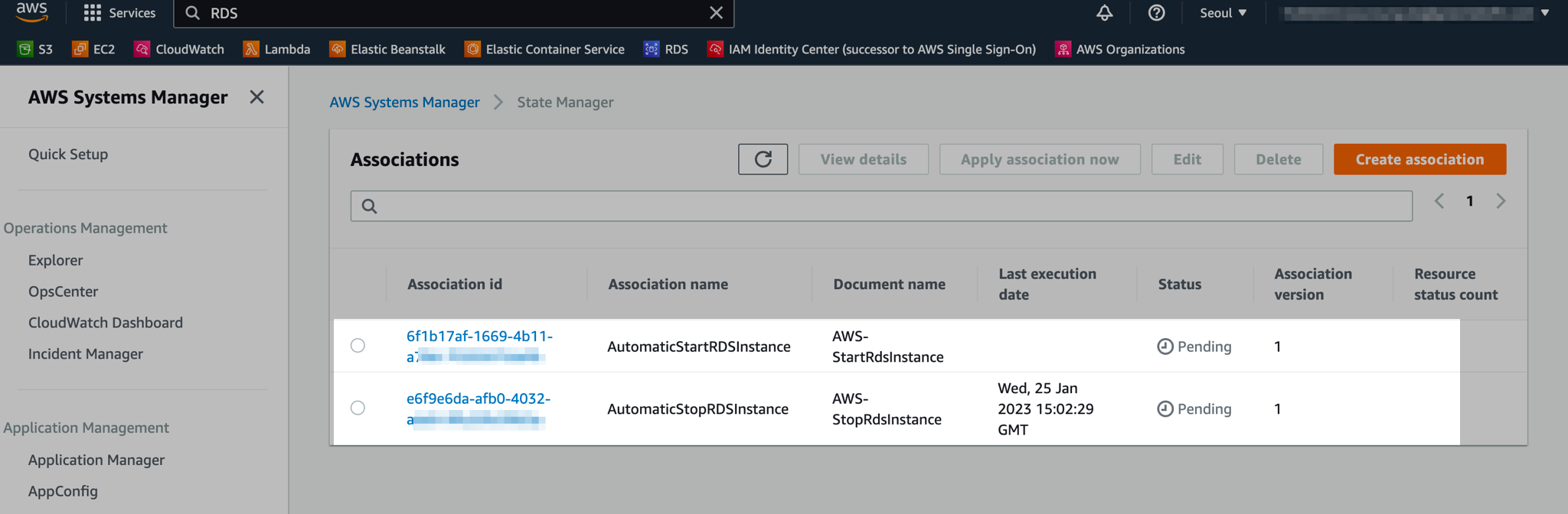The image size is (1568, 514).
Task: Open the AWS Services grid menu
Action: pyautogui.click(x=119, y=13)
